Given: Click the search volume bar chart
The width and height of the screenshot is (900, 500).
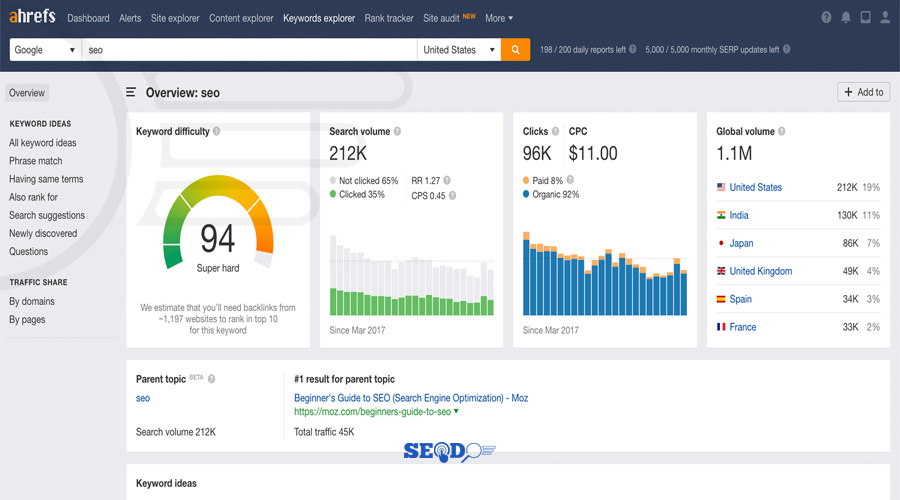Looking at the screenshot, I should [412, 276].
